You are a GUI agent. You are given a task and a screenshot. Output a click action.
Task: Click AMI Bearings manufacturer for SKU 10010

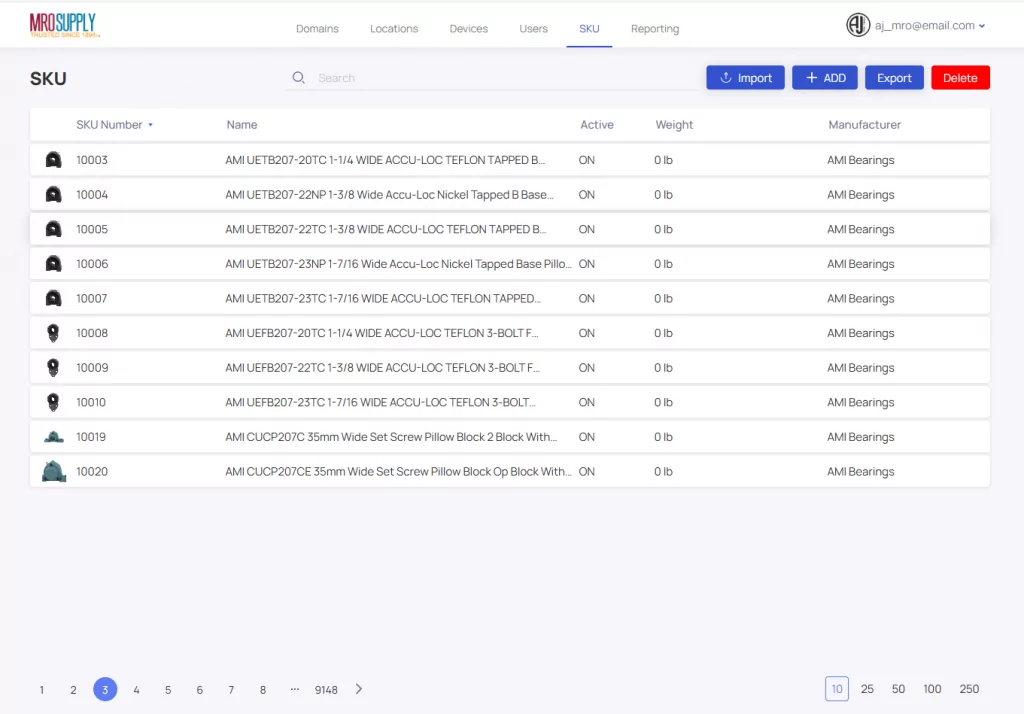point(861,402)
